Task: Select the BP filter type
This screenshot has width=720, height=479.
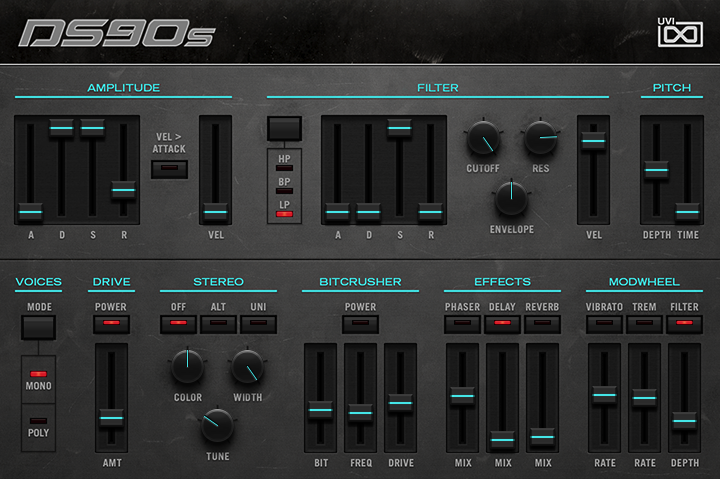Action: tap(284, 191)
